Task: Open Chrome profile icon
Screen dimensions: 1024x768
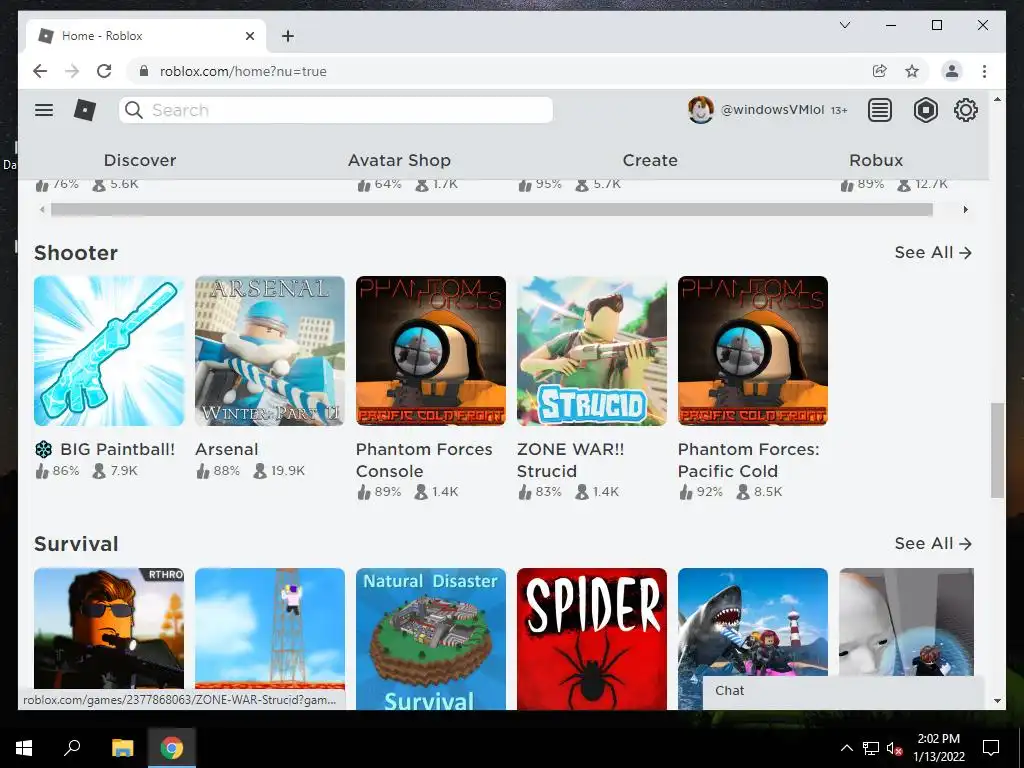Action: pyautogui.click(x=952, y=71)
